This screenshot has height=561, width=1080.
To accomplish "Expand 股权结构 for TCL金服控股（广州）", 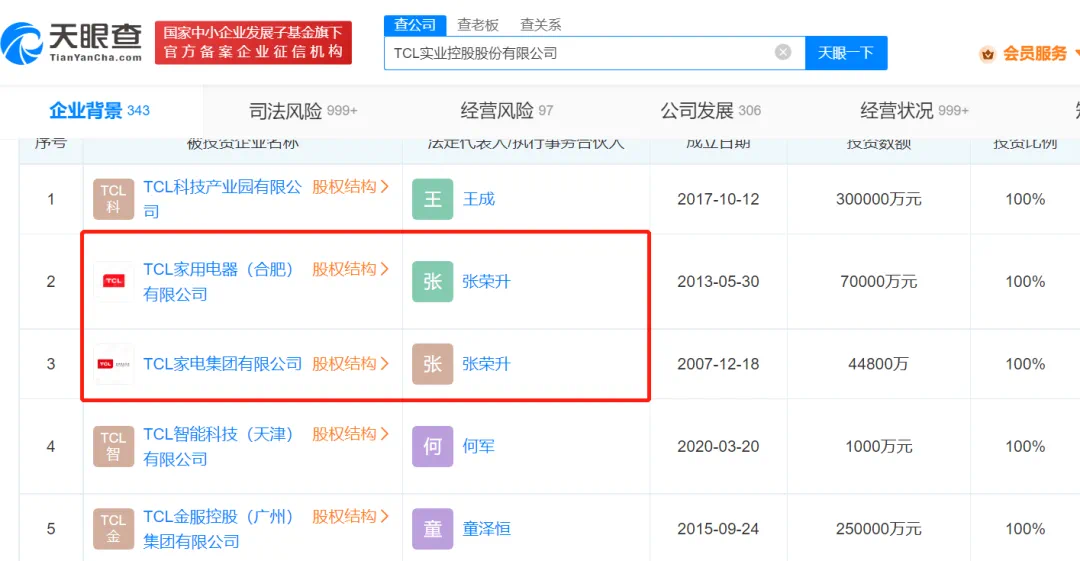I will tap(351, 516).
